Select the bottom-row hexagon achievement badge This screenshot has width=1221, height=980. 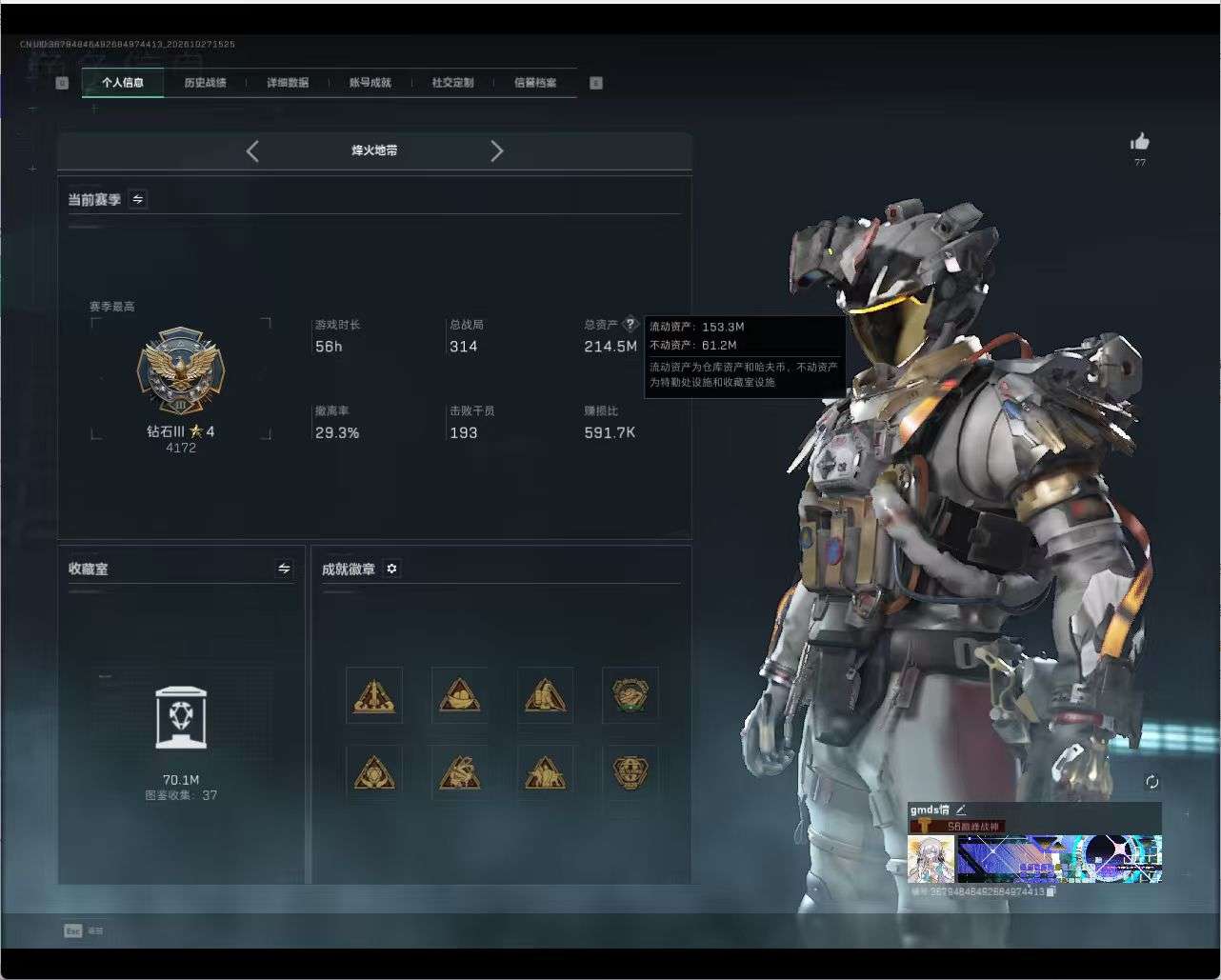point(631,772)
